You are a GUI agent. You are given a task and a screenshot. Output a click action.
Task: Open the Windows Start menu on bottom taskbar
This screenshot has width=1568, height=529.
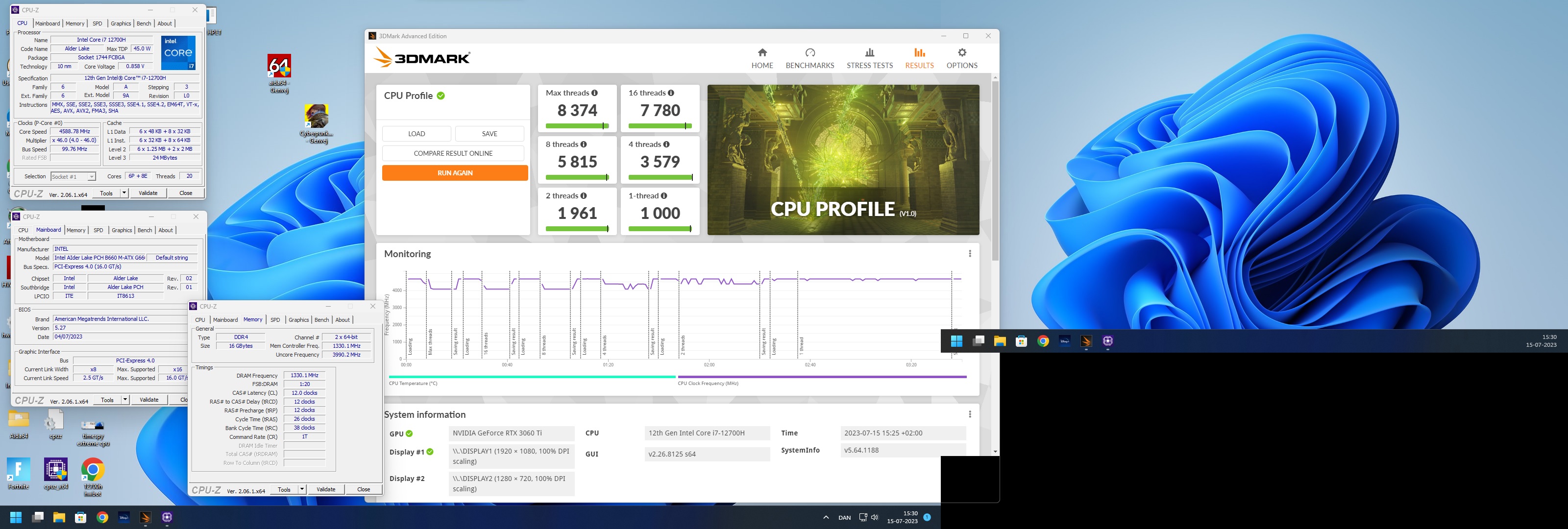pos(16,517)
